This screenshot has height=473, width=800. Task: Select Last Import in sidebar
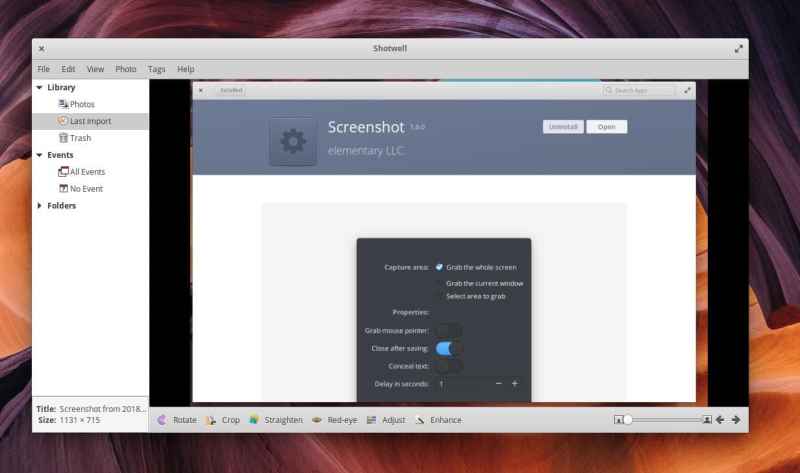coord(90,121)
